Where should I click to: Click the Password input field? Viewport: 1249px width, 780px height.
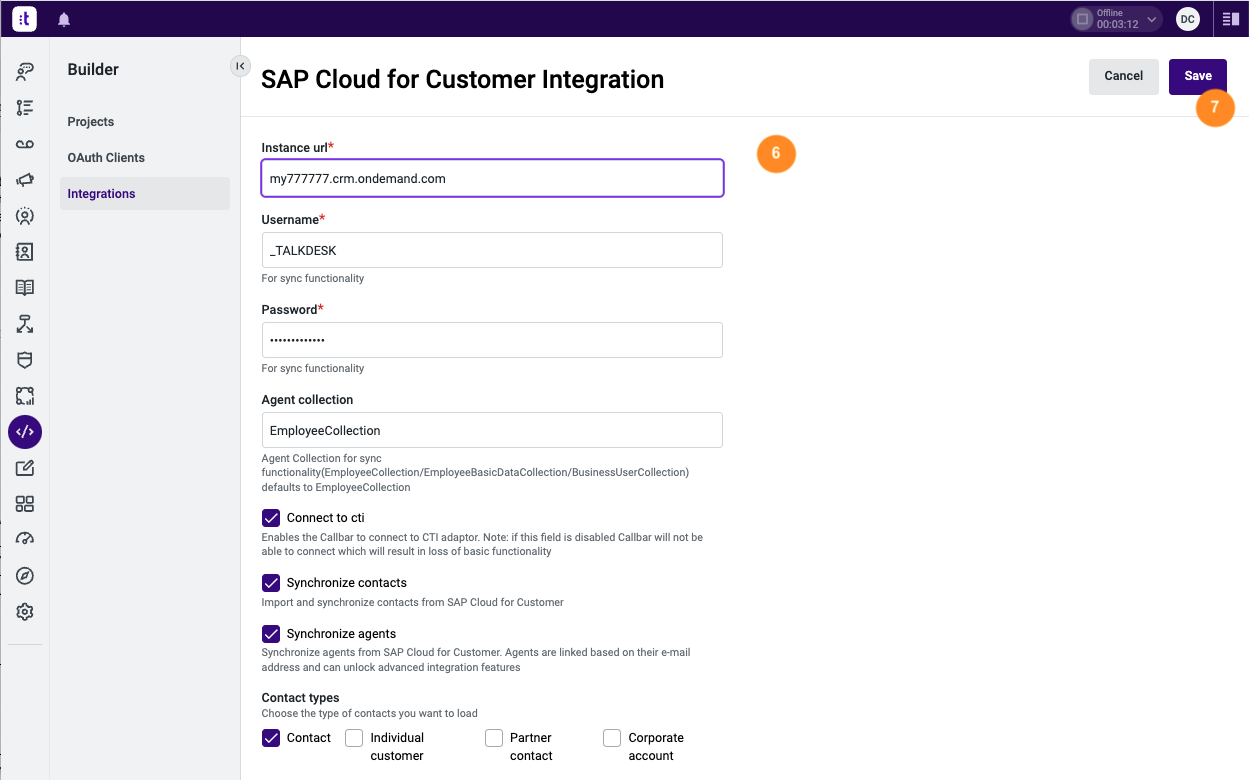(492, 340)
